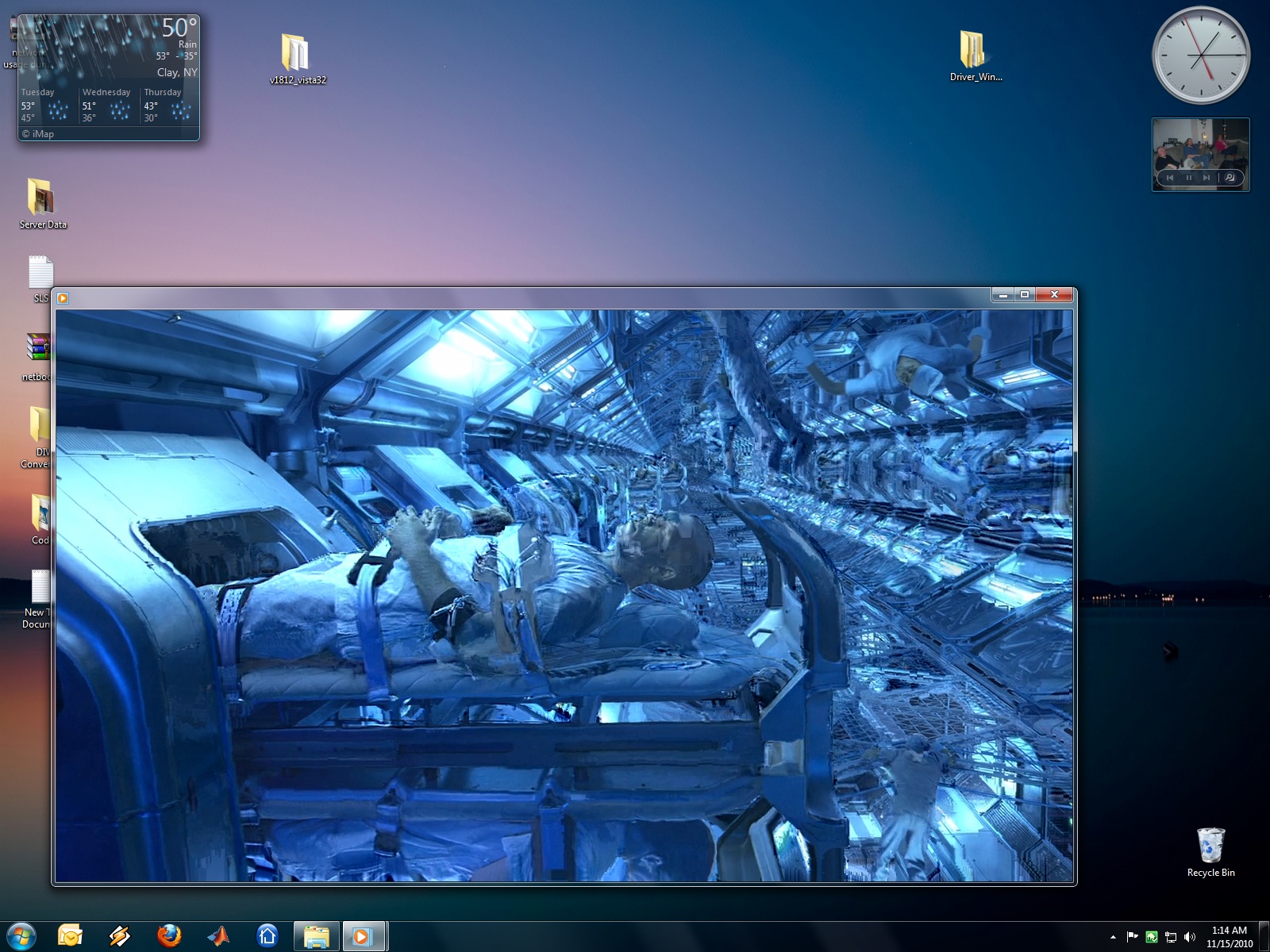This screenshot has width=1270, height=952.
Task: Click the 50° current temperature
Action: tap(179, 28)
